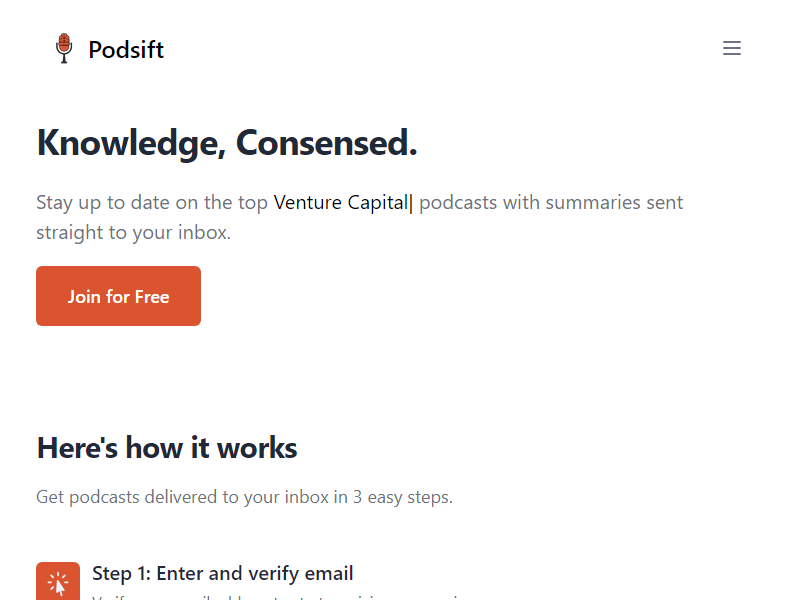
Task: Select the animated "Venture Capital" text
Action: click(340, 202)
